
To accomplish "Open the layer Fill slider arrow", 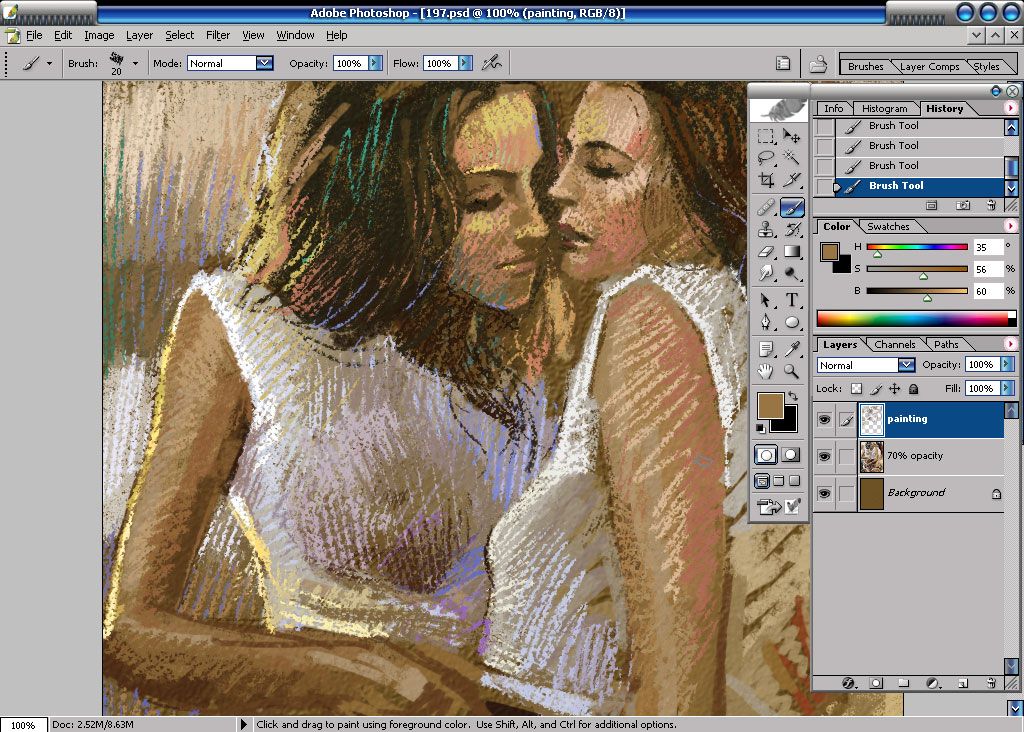I will (1006, 389).
